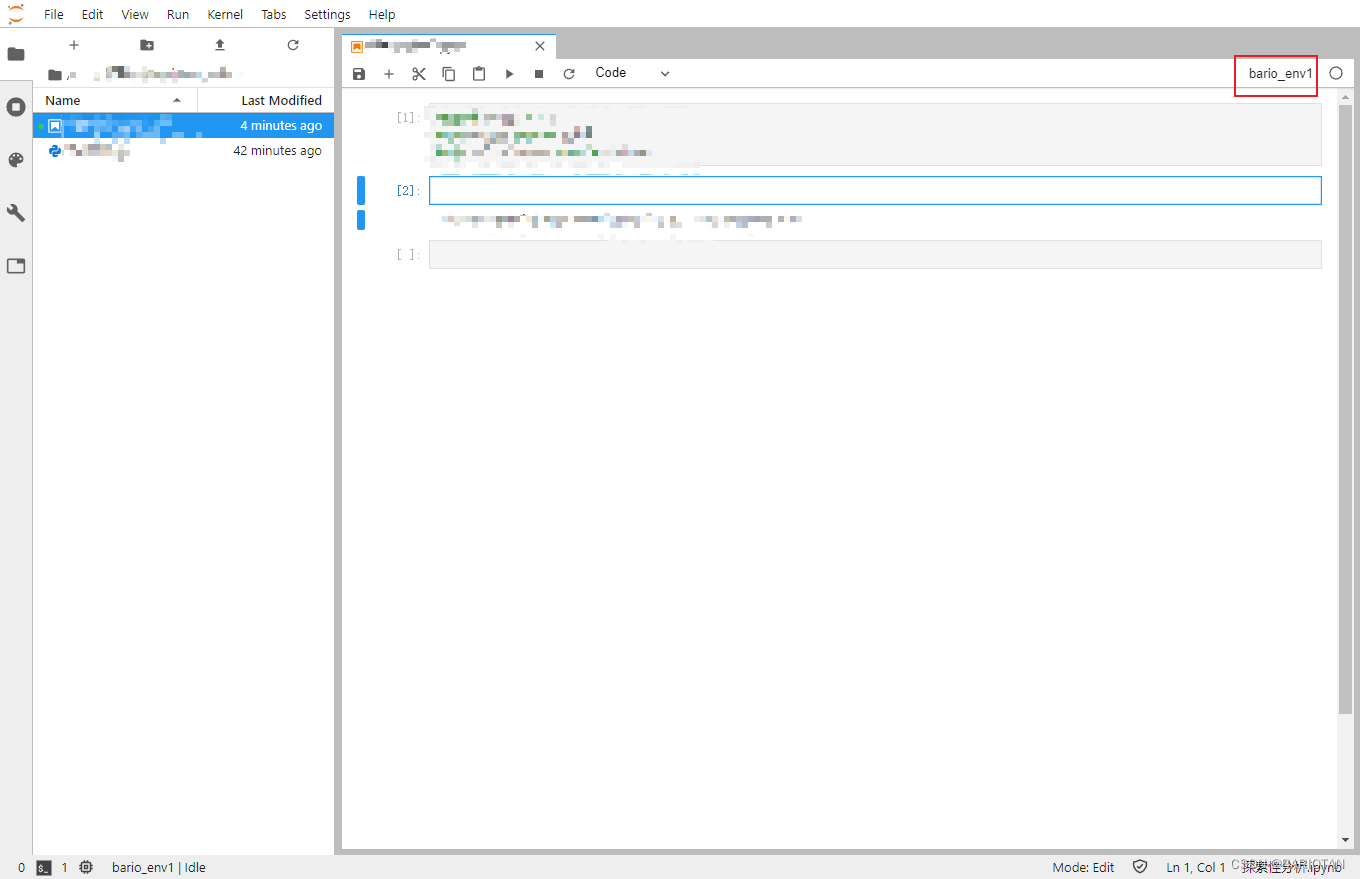Sort files by Name column
Viewport: 1360px width, 879px height.
click(x=115, y=100)
